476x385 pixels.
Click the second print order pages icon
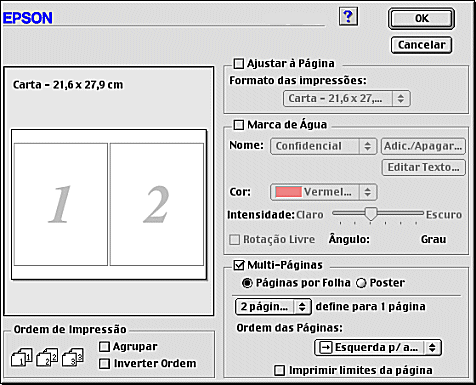pos(47,357)
